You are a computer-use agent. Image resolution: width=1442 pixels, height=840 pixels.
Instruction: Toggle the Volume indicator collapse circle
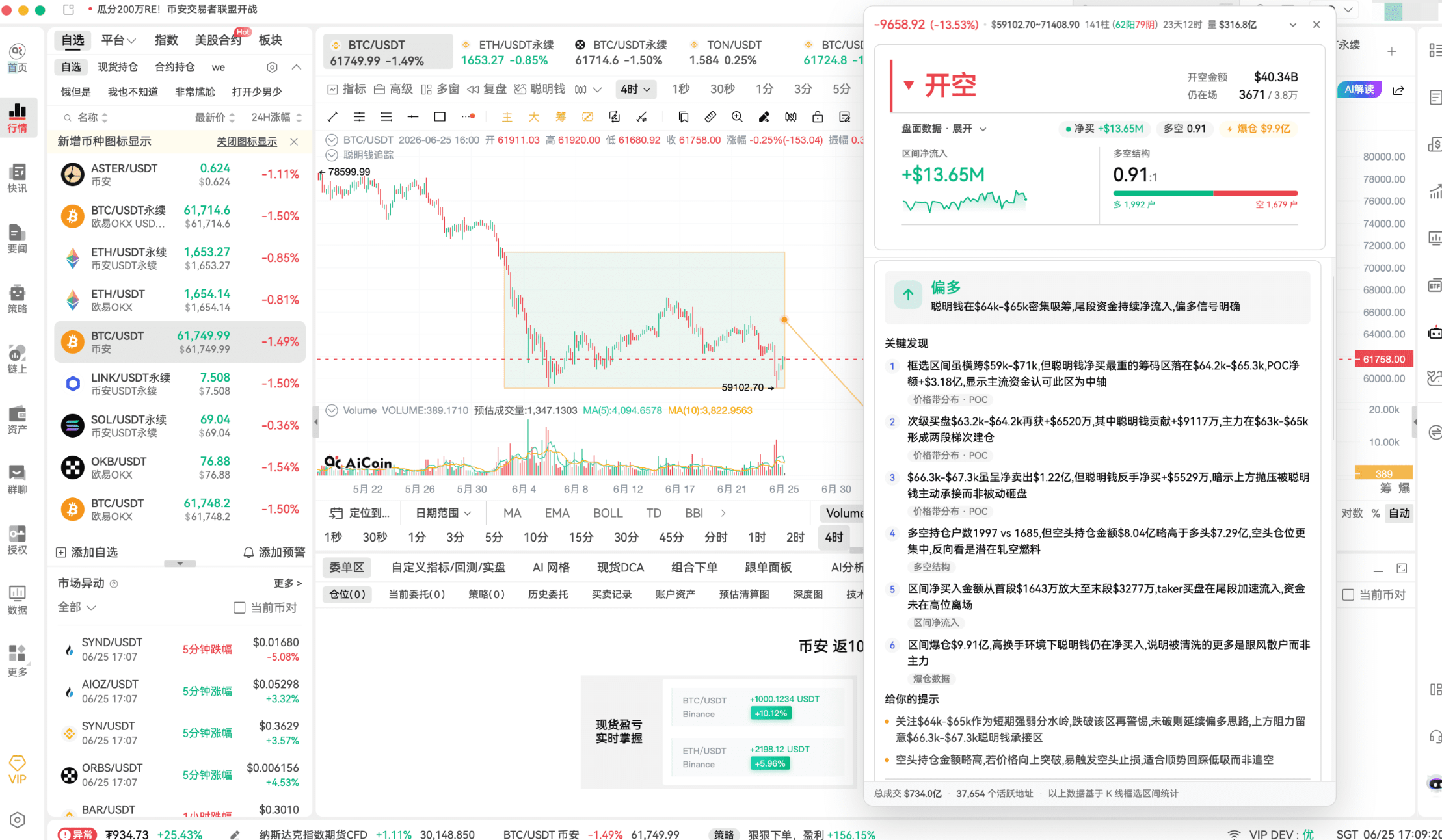tap(332, 410)
